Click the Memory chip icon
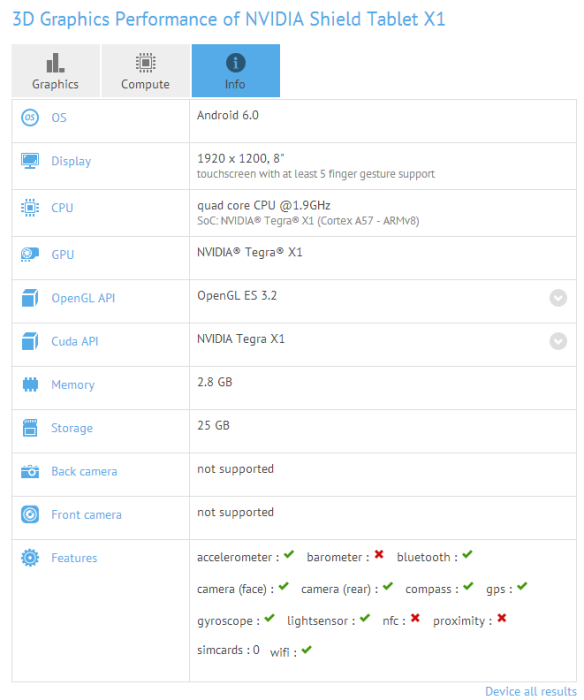 (x=30, y=384)
